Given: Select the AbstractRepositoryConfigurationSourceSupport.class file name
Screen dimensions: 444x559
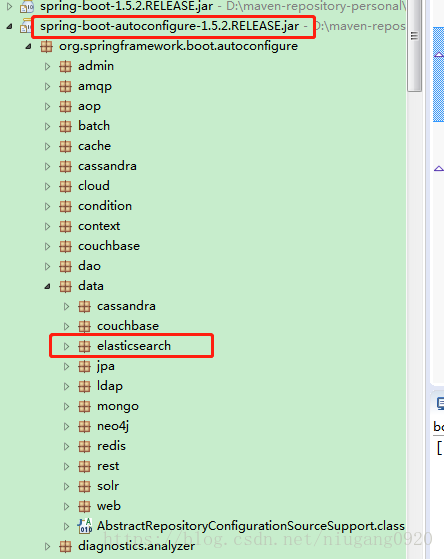Looking at the screenshot, I should [251, 526].
